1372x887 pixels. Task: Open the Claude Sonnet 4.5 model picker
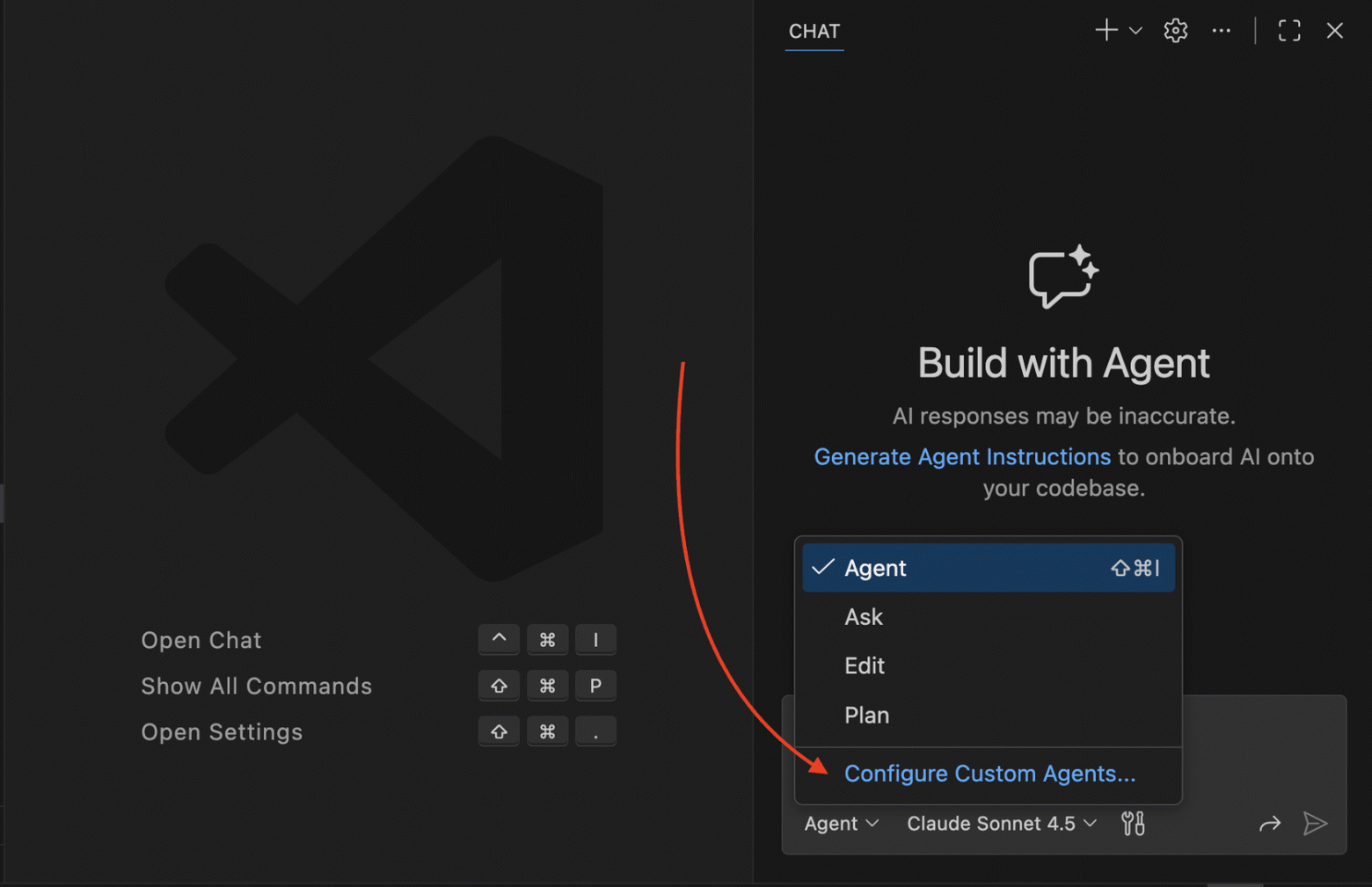click(x=1000, y=824)
